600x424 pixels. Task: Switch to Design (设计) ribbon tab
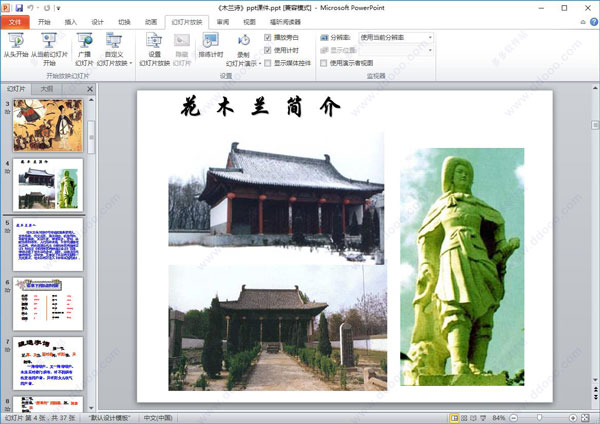(98, 22)
